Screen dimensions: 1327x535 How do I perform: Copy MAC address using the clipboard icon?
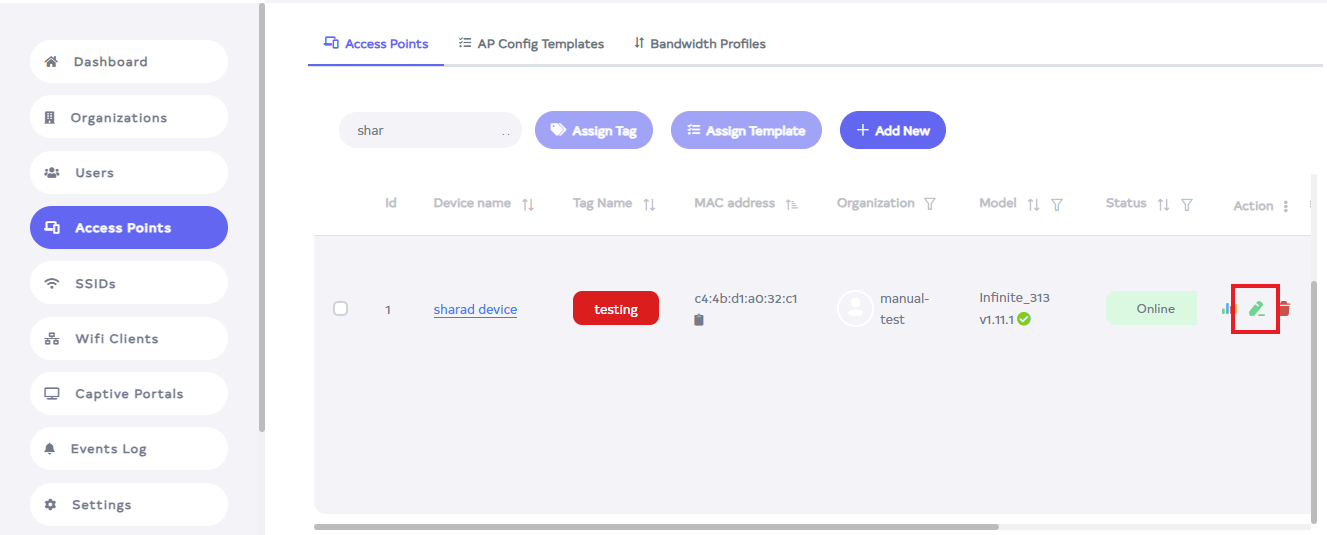(x=699, y=320)
